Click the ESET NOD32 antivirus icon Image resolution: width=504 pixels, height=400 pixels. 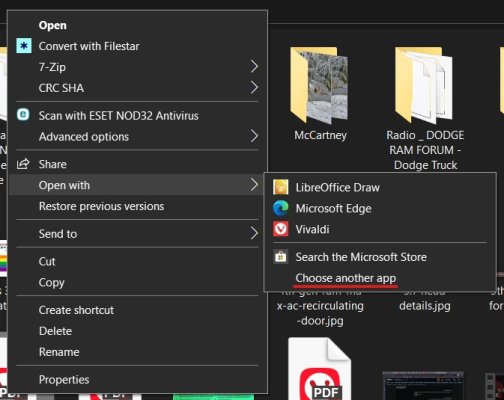[x=23, y=115]
